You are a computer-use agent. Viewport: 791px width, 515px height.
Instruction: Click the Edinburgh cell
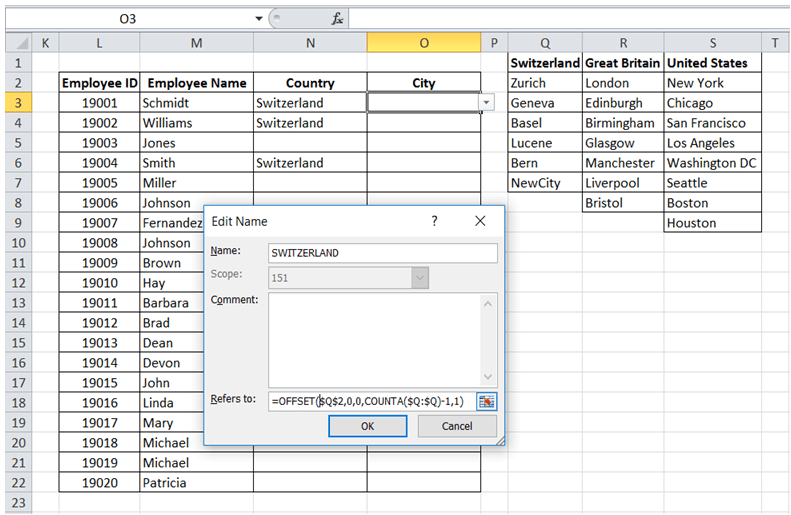coord(624,103)
